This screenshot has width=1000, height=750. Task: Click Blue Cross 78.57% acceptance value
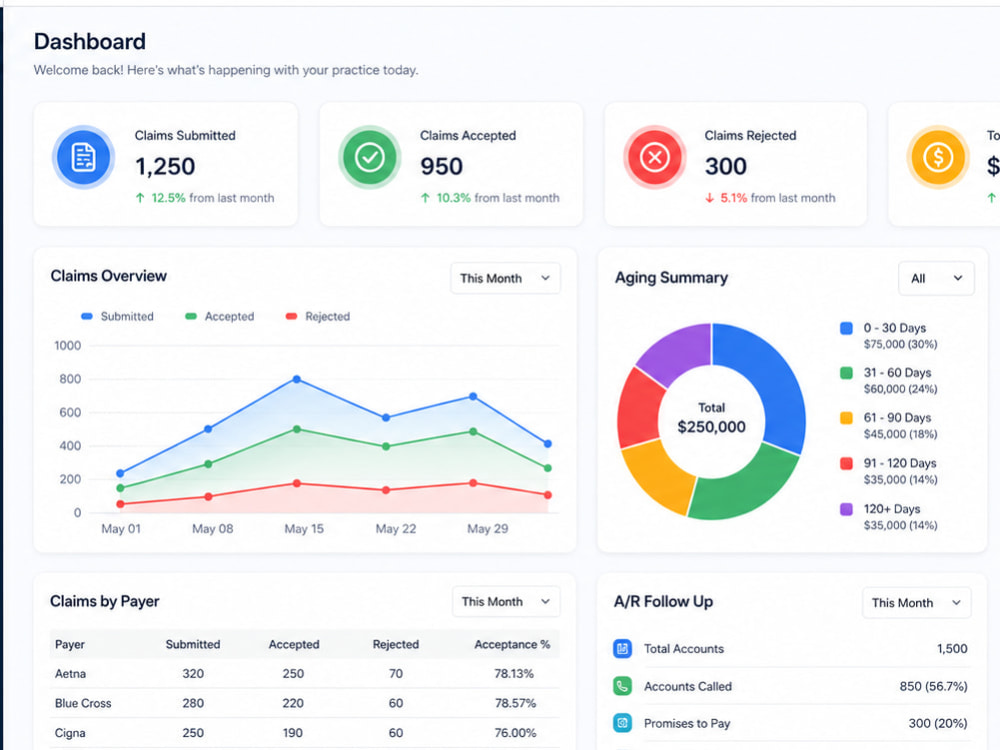tap(515, 703)
